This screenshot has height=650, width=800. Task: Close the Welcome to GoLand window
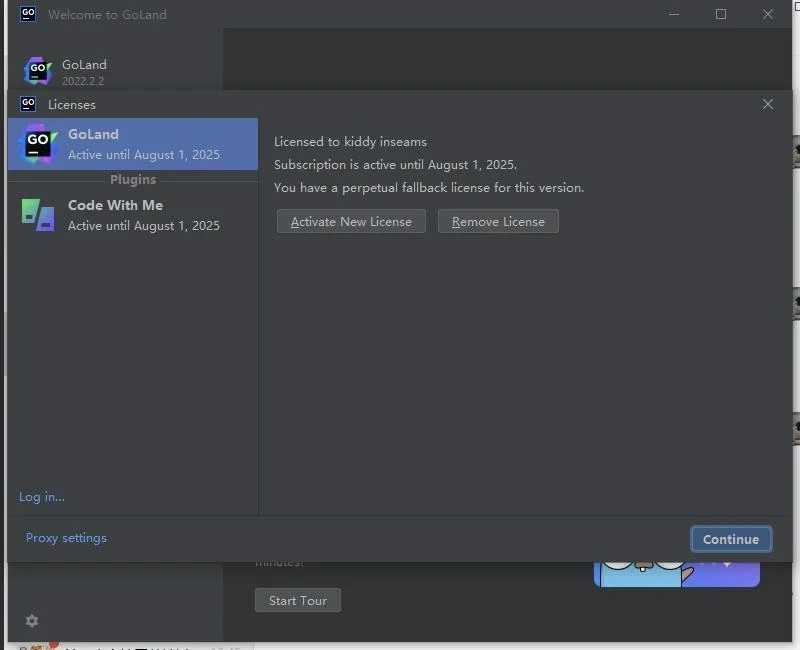pyautogui.click(x=767, y=14)
